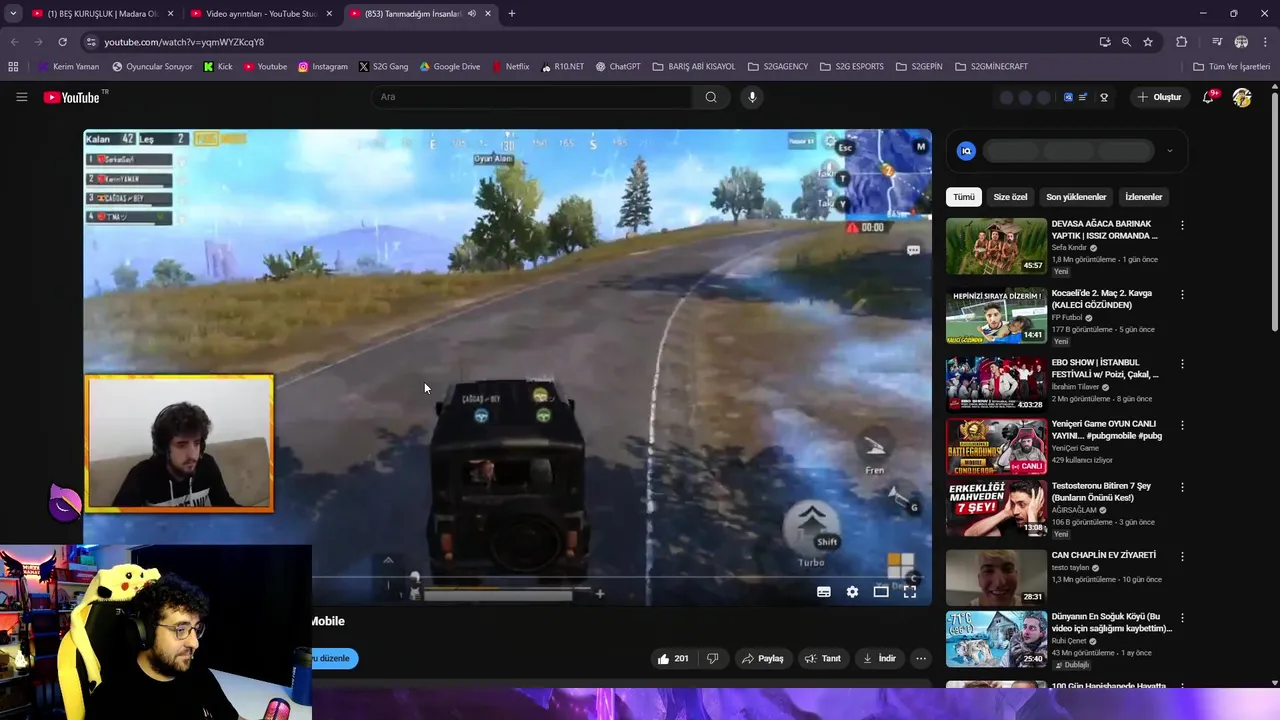Open options for EBO SHOW video
Image resolution: width=1280 pixels, height=720 pixels.
[x=1182, y=364]
